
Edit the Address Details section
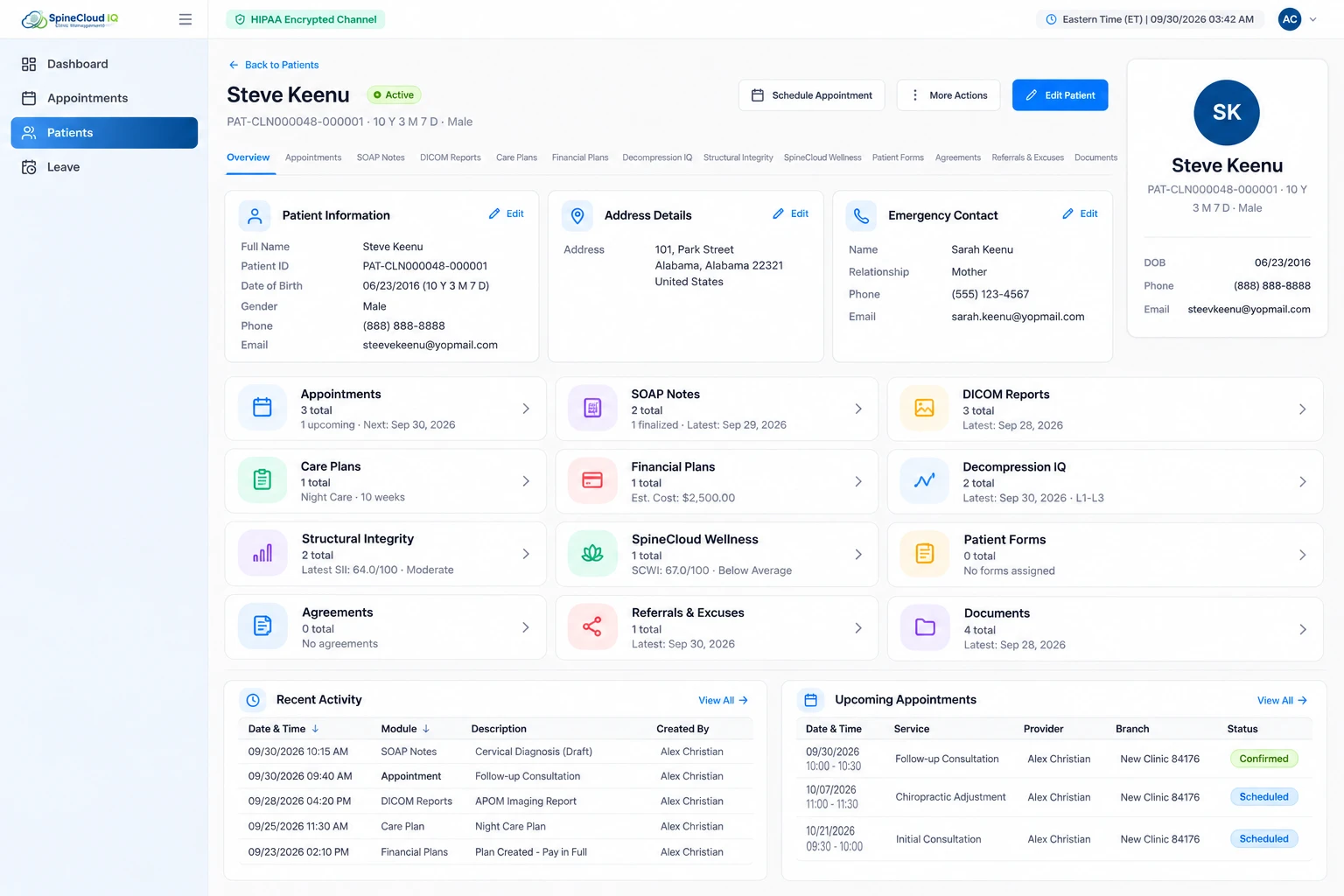(791, 213)
